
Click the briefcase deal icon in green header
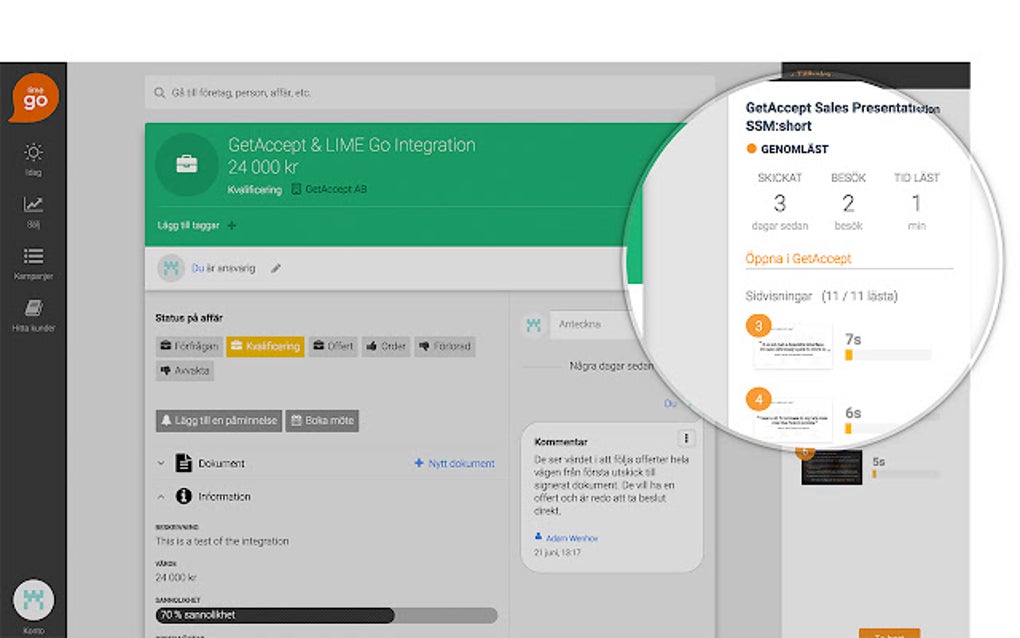[187, 165]
